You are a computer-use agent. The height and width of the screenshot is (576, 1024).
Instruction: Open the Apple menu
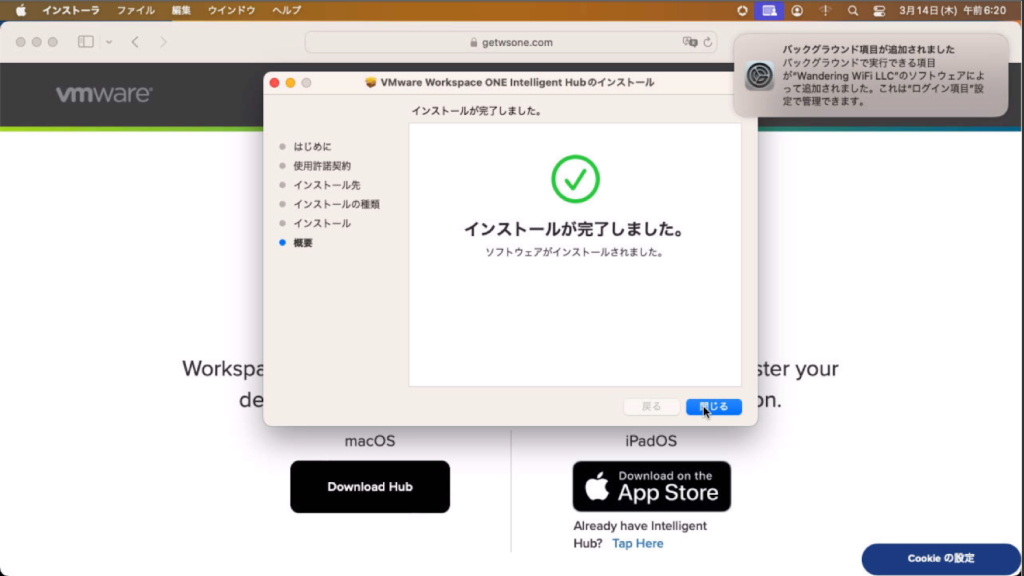[x=21, y=10]
